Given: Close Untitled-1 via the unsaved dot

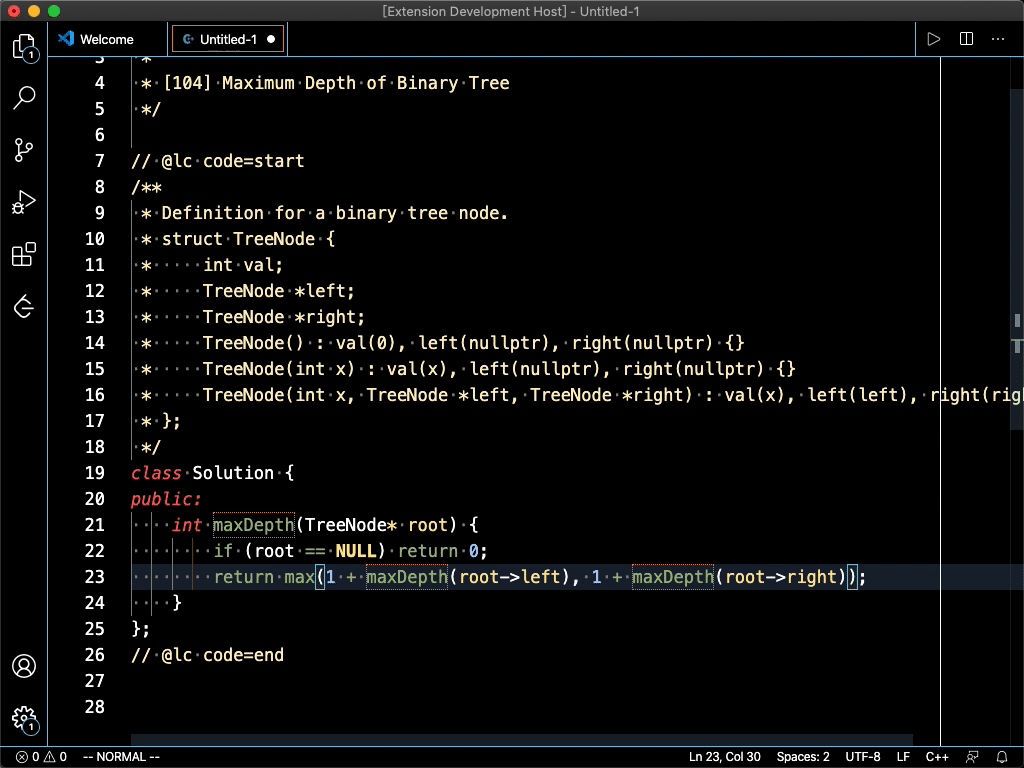Looking at the screenshot, I should click(271, 39).
